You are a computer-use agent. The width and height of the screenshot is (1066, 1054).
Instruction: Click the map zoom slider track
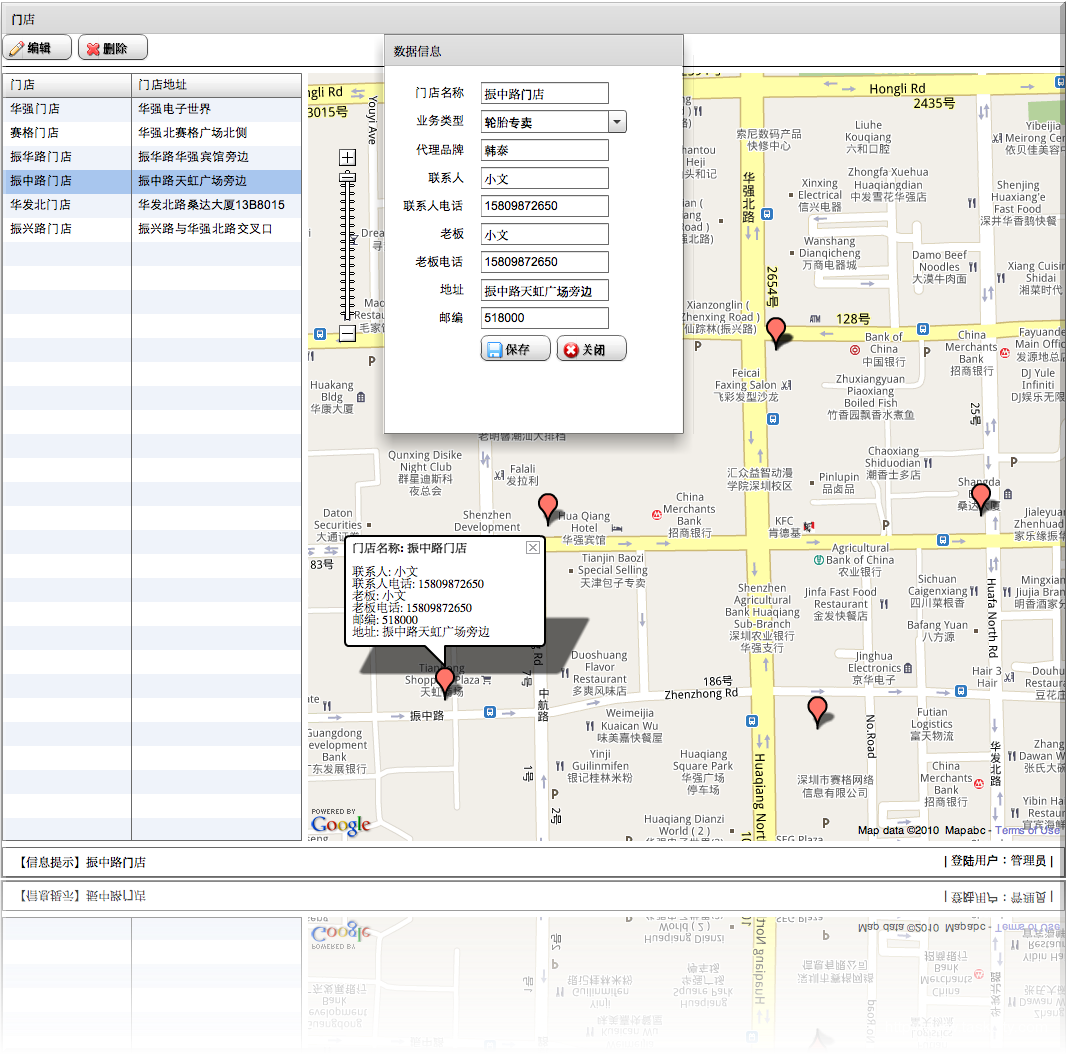[x=347, y=248]
